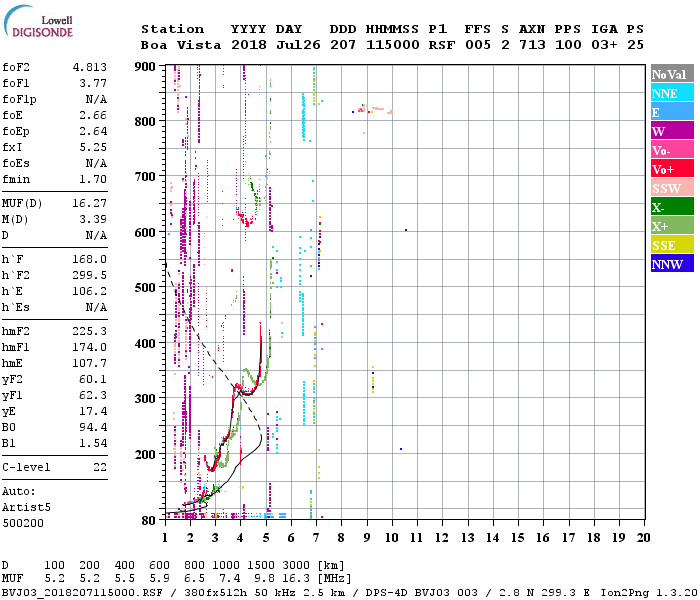The height and width of the screenshot is (600, 700).
Task: Click the DPS-4D BVJ03 003 footer text
Action: coord(418,592)
